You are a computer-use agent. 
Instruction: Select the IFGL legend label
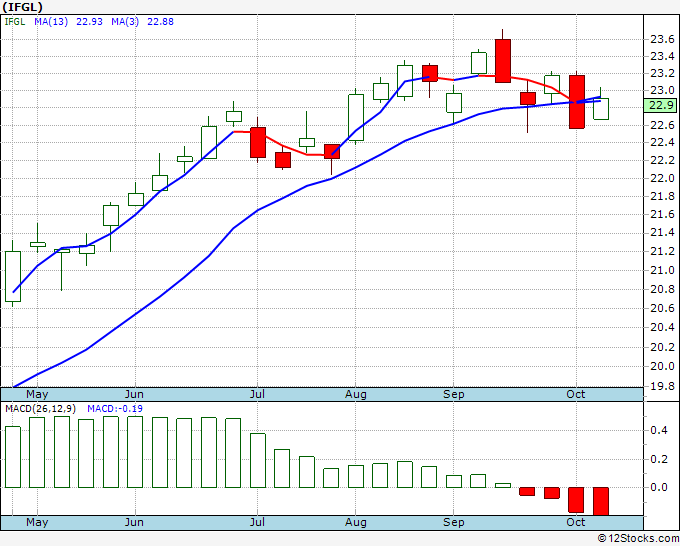point(15,22)
